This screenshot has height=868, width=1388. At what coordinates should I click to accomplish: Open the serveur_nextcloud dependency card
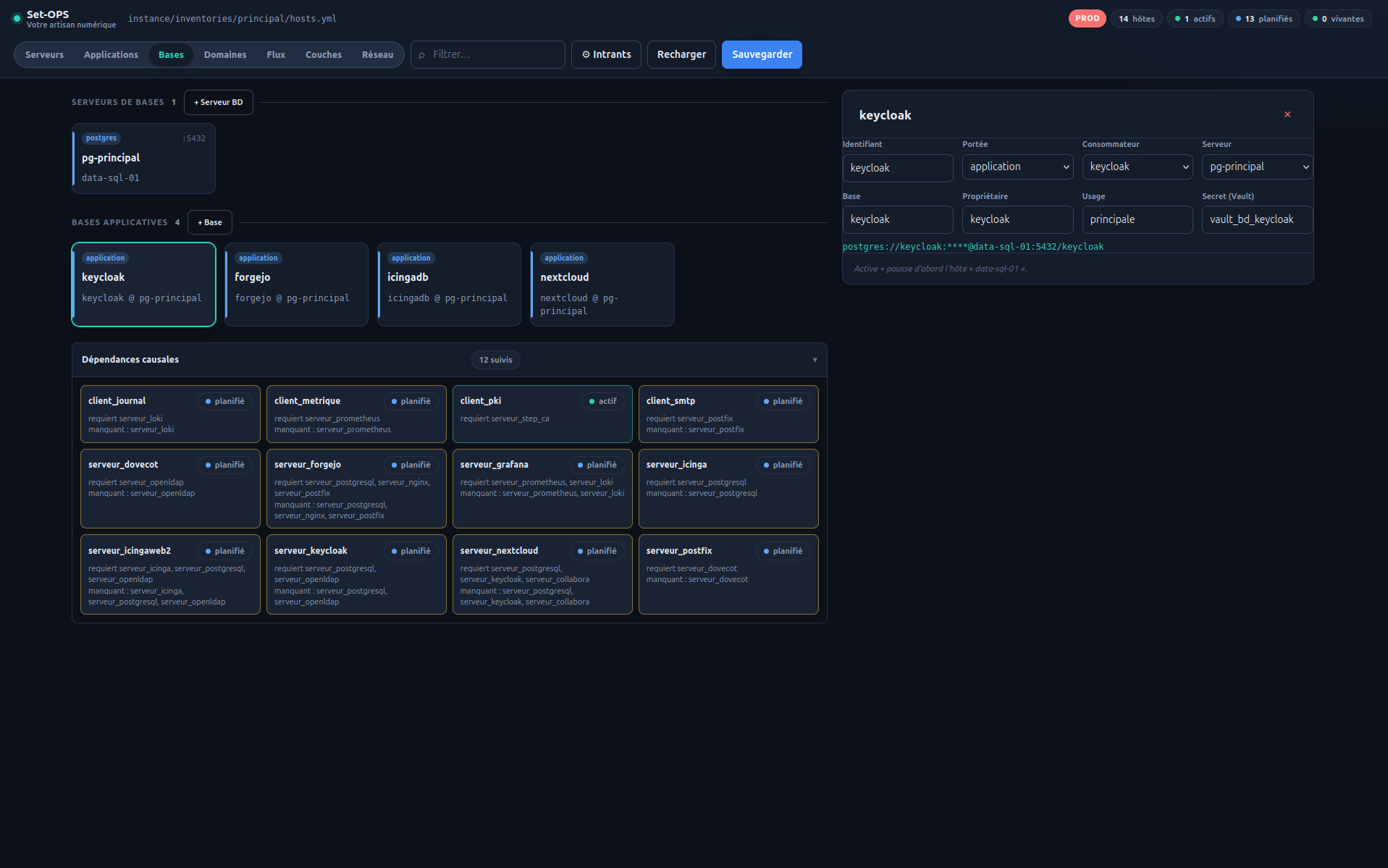coord(542,575)
